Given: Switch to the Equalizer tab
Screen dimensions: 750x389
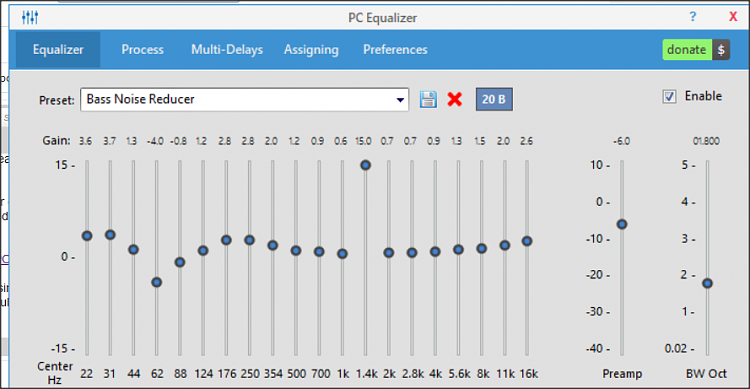Looking at the screenshot, I should click(x=58, y=50).
